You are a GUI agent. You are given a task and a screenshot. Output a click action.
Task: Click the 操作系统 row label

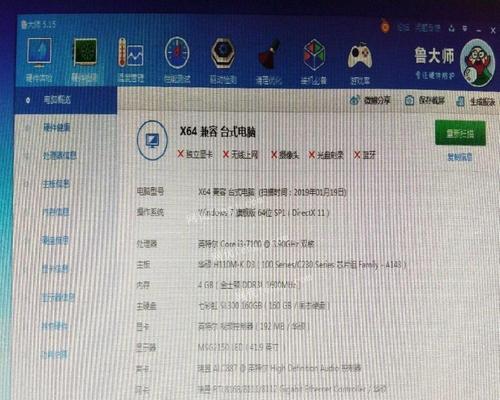coord(150,212)
